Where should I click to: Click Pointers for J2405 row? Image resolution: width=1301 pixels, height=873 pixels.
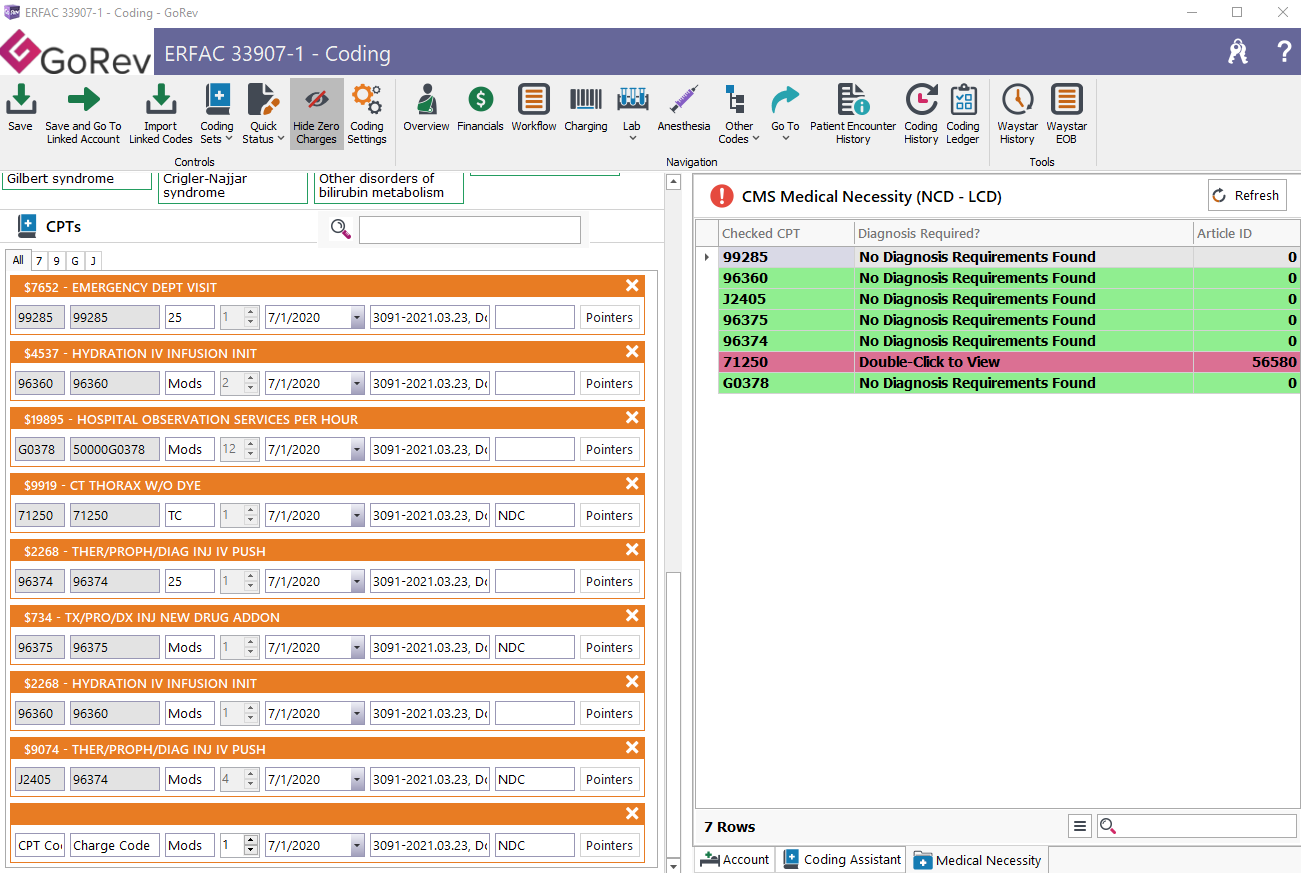click(x=610, y=779)
